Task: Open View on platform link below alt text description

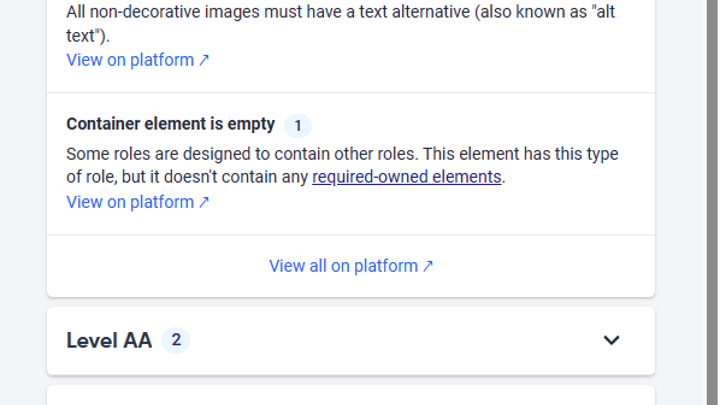Action: [130, 60]
